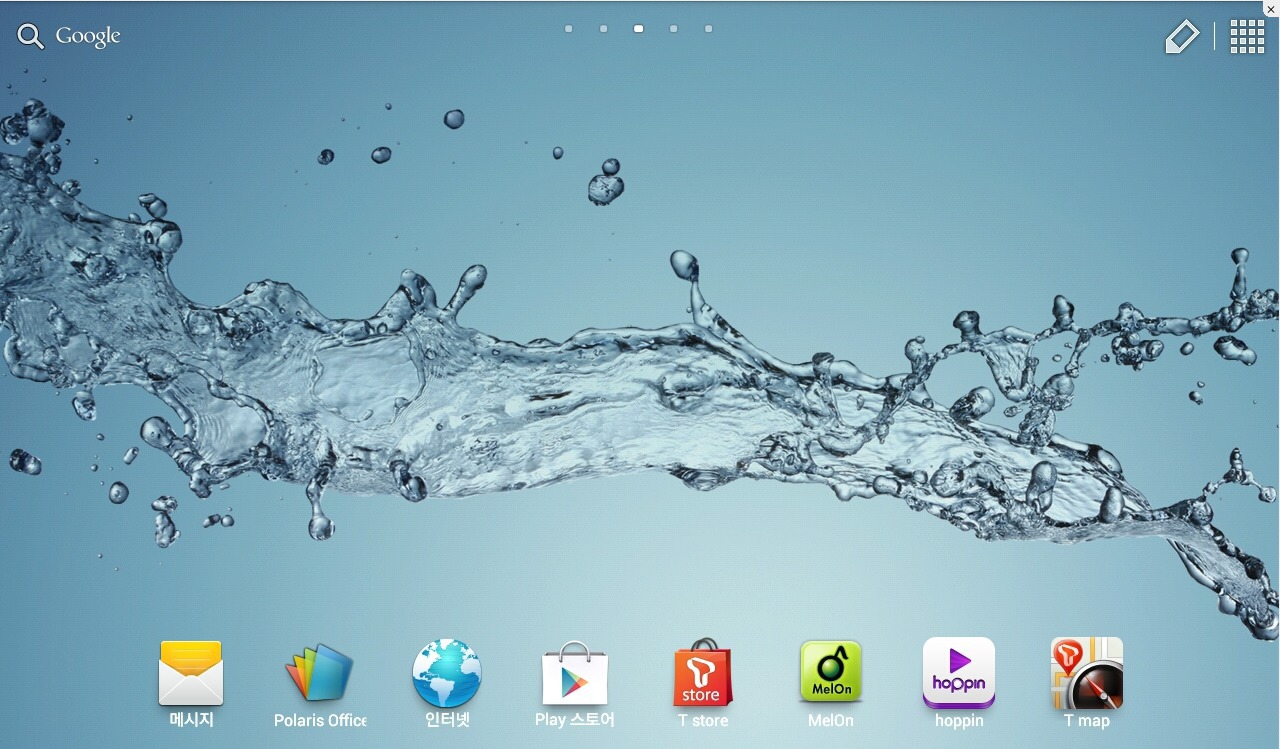The width and height of the screenshot is (1280, 749).
Task: Close the window with the X corner button
Action: (1271, 8)
